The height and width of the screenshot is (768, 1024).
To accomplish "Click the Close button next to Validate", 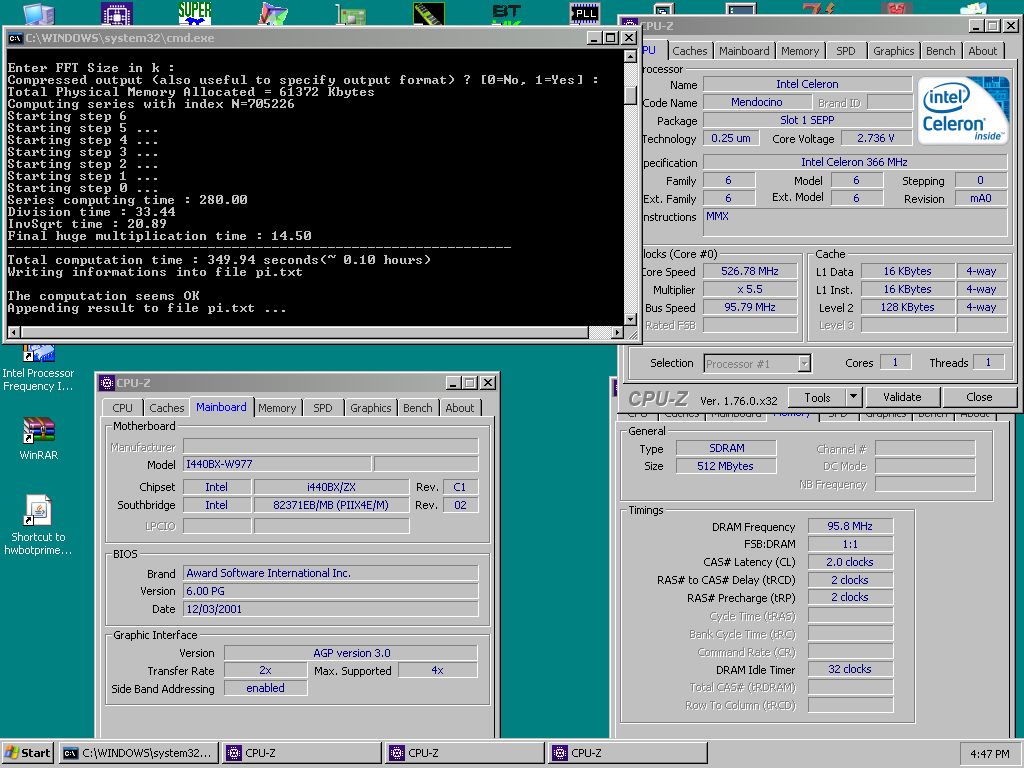I will click(x=979, y=397).
